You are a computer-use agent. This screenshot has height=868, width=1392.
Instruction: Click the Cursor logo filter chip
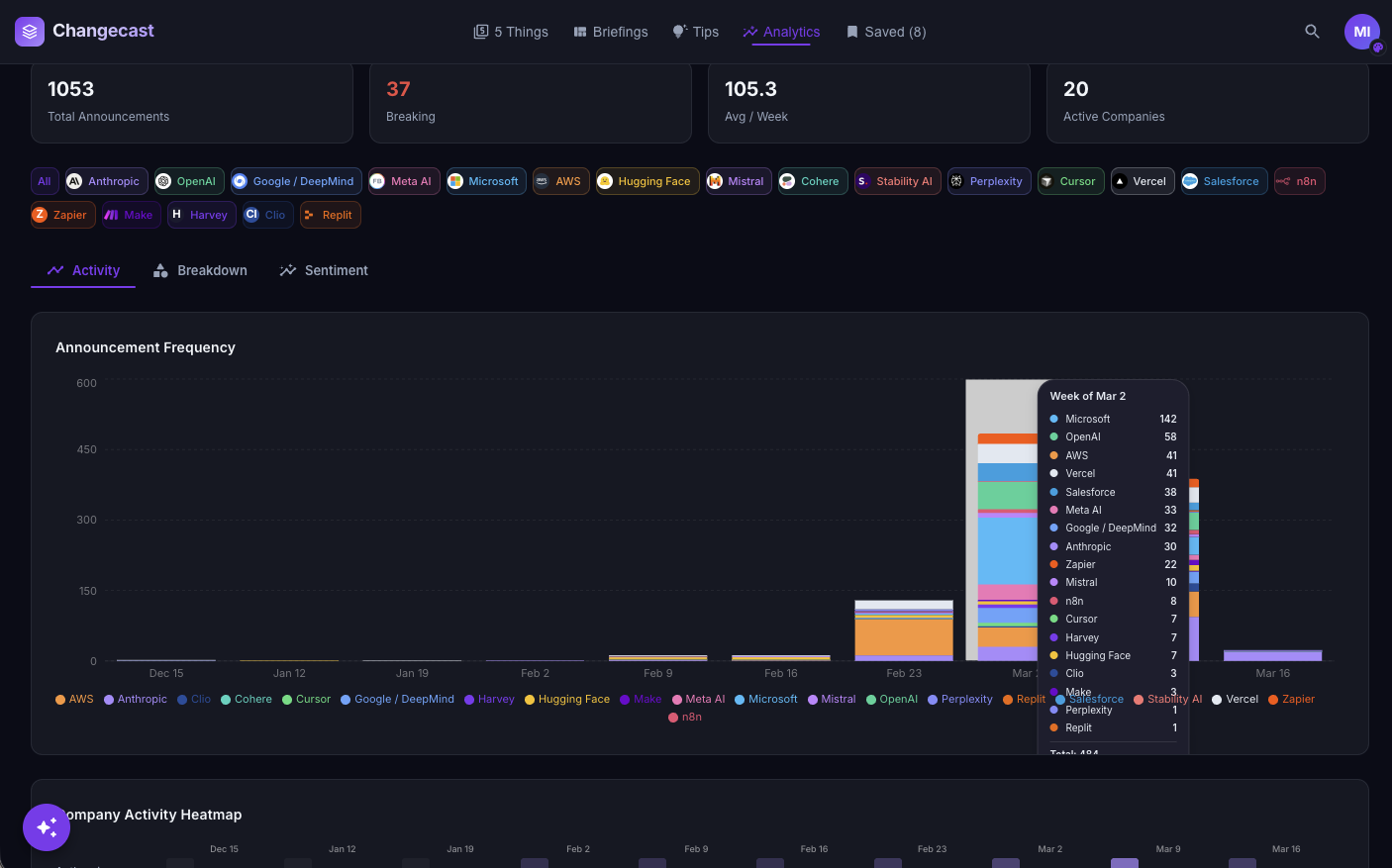[1070, 181]
